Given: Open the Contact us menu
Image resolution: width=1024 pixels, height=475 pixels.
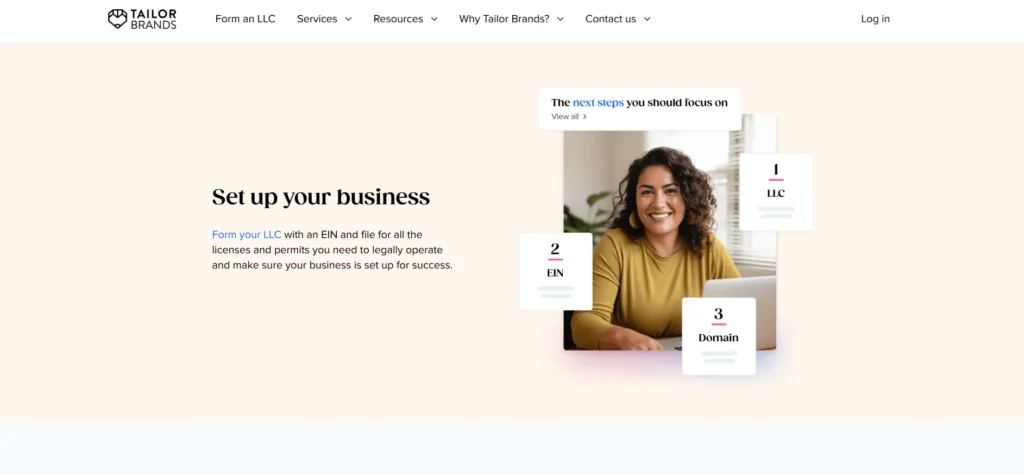Looking at the screenshot, I should [610, 19].
